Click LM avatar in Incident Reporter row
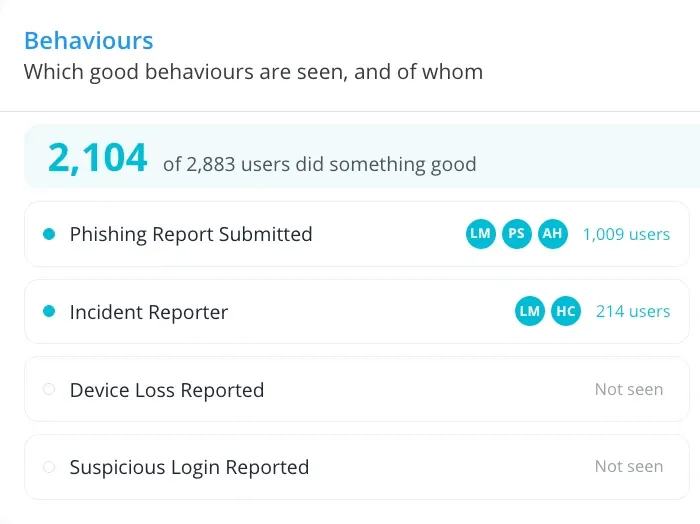Viewport: 700px width, 524px height. coord(530,311)
